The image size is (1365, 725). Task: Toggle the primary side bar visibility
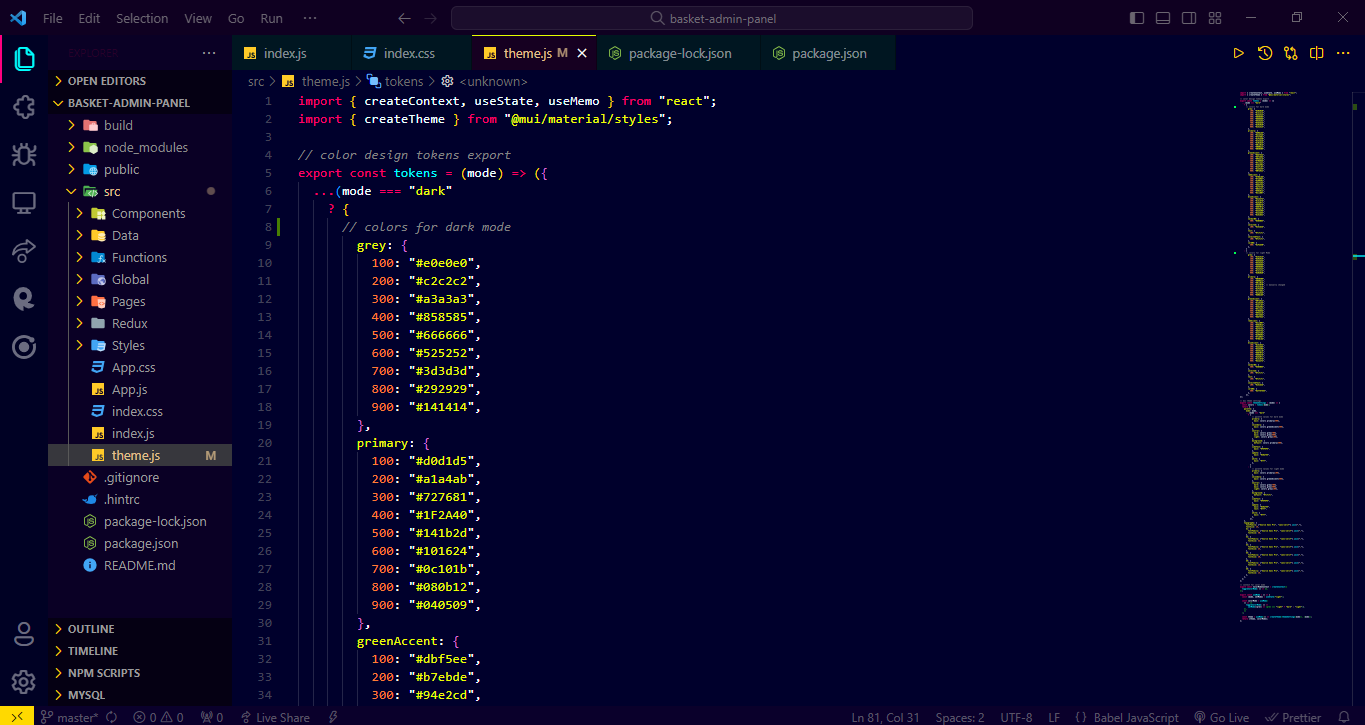tap(1137, 18)
